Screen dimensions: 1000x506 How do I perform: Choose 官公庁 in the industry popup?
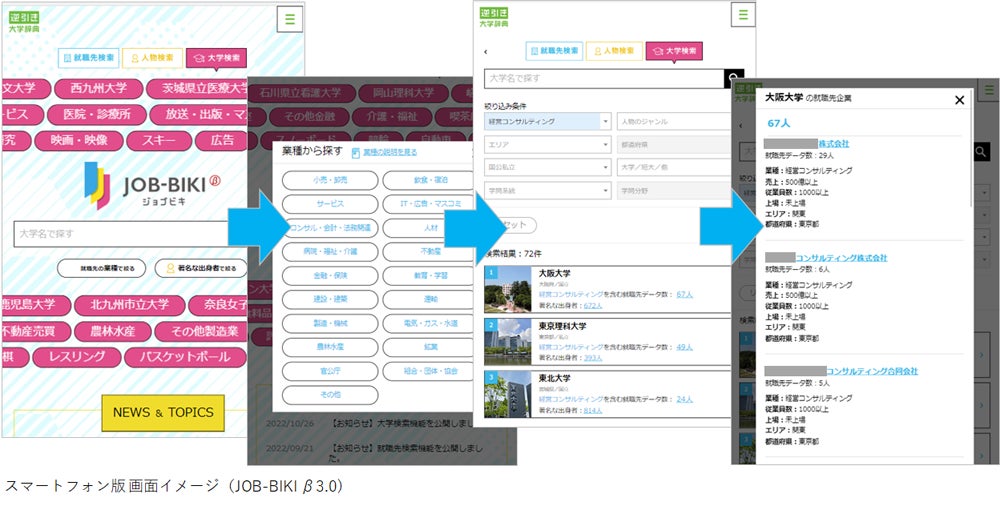pyautogui.click(x=330, y=371)
